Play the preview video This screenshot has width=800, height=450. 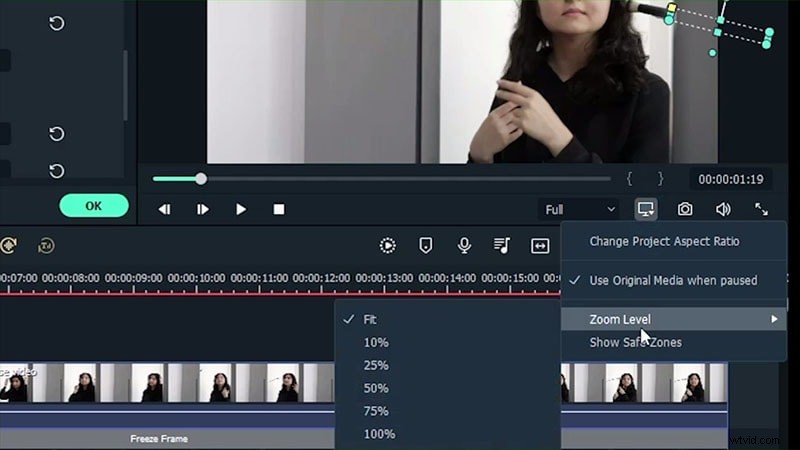click(x=241, y=209)
